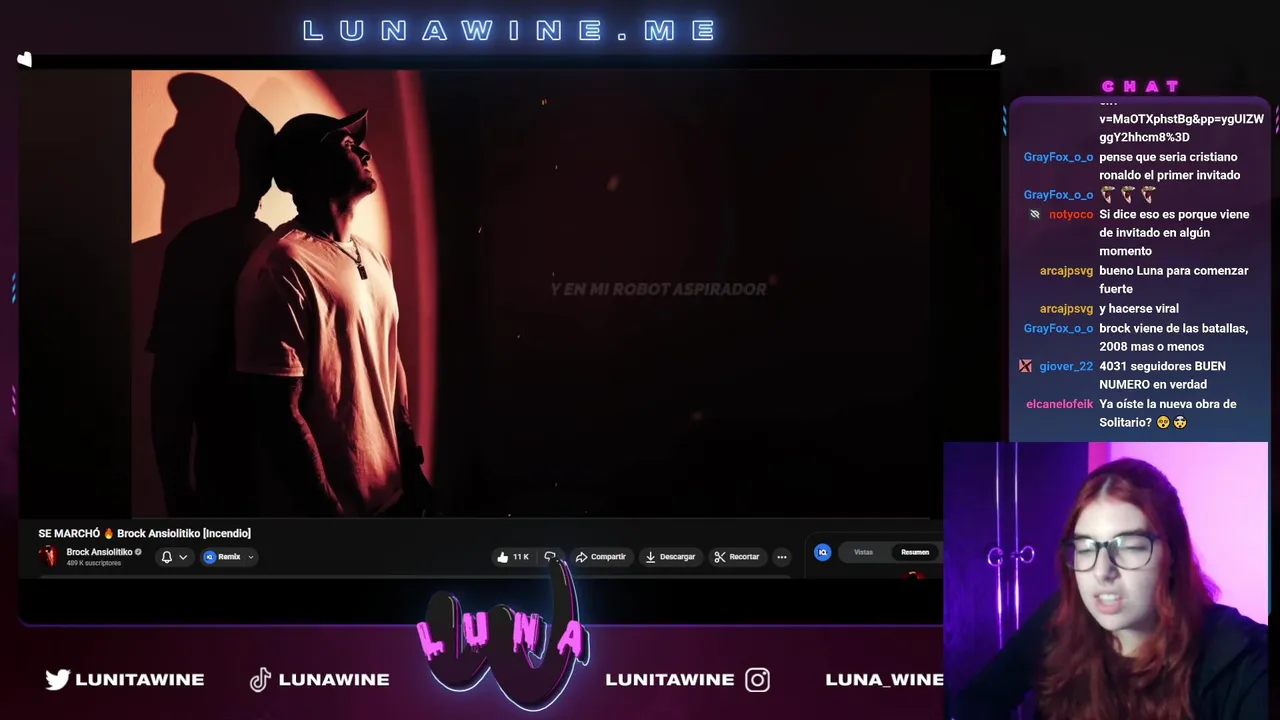Viewport: 1280px width, 720px height.
Task: Open Brock Ansiolitiko channel avatar
Action: coord(48,557)
